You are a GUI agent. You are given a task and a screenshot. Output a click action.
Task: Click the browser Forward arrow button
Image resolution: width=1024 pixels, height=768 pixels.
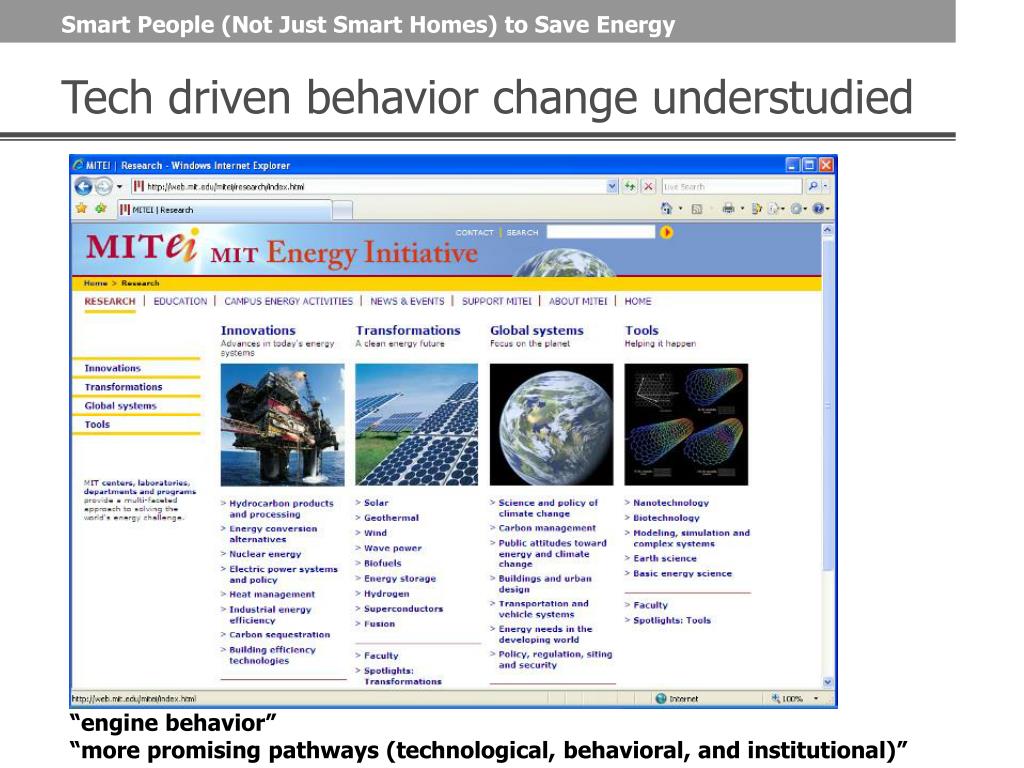point(104,187)
